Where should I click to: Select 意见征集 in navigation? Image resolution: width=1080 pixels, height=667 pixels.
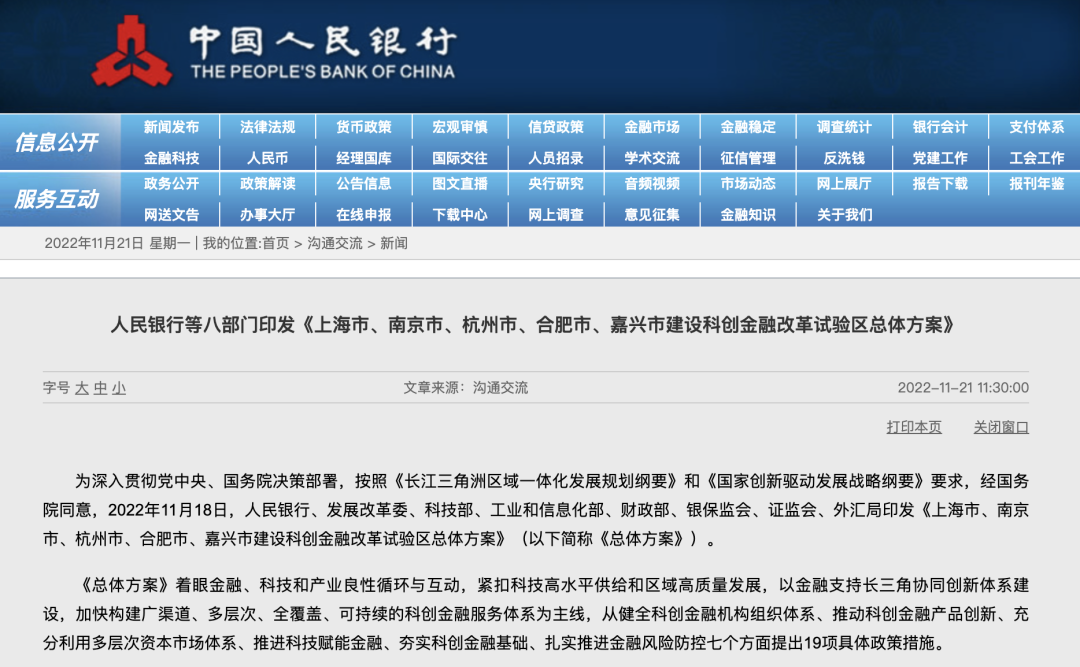click(652, 214)
